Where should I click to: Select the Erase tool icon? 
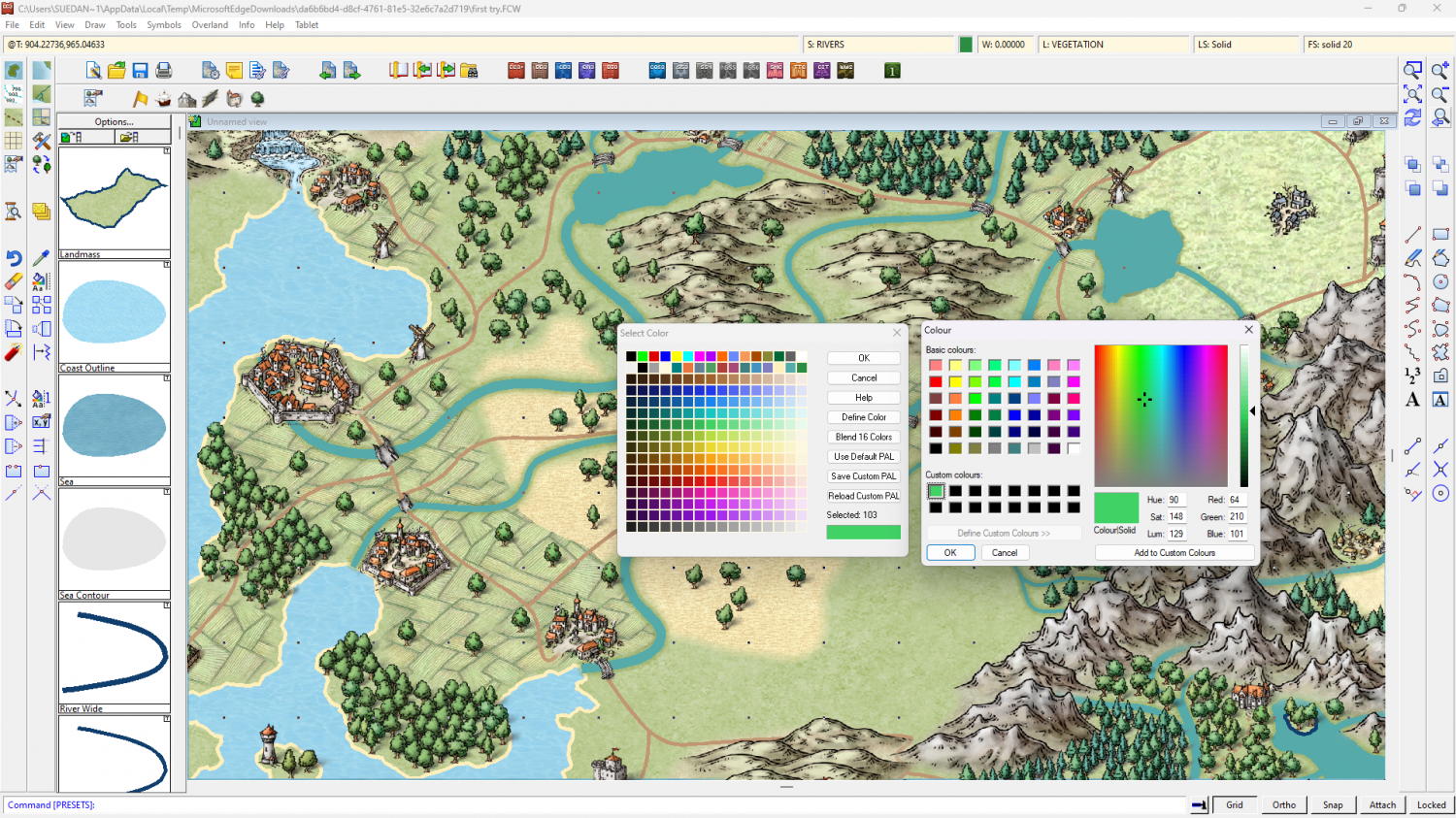pos(14,281)
